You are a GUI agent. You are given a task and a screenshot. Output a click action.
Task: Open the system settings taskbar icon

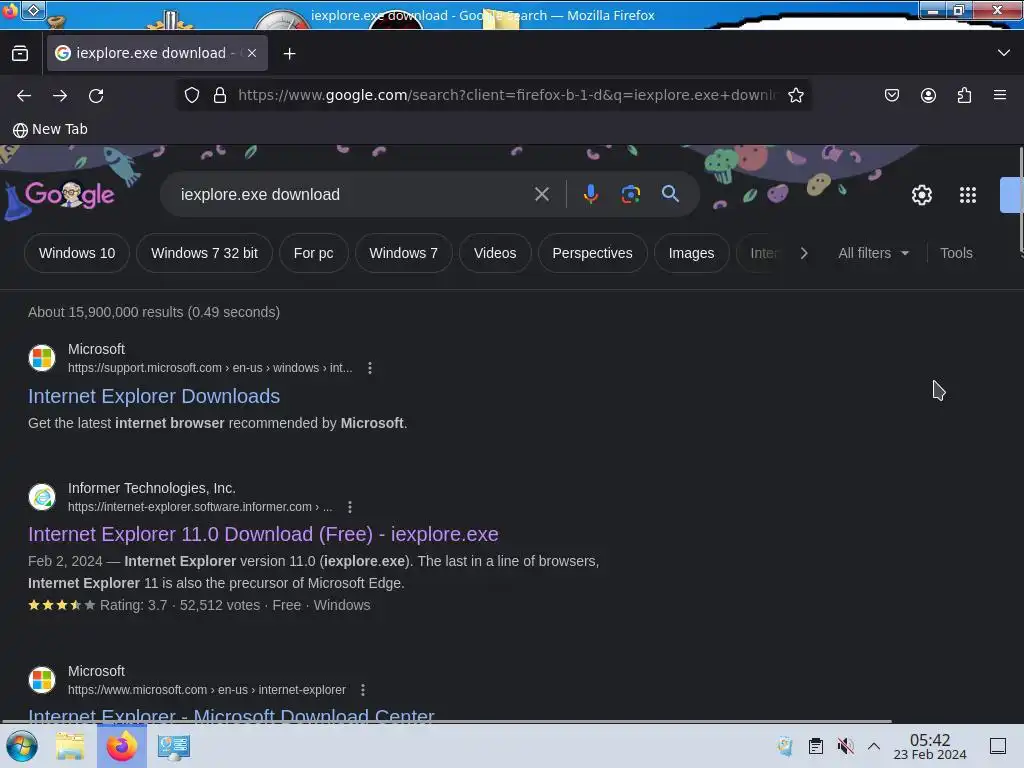pyautogui.click(x=174, y=746)
